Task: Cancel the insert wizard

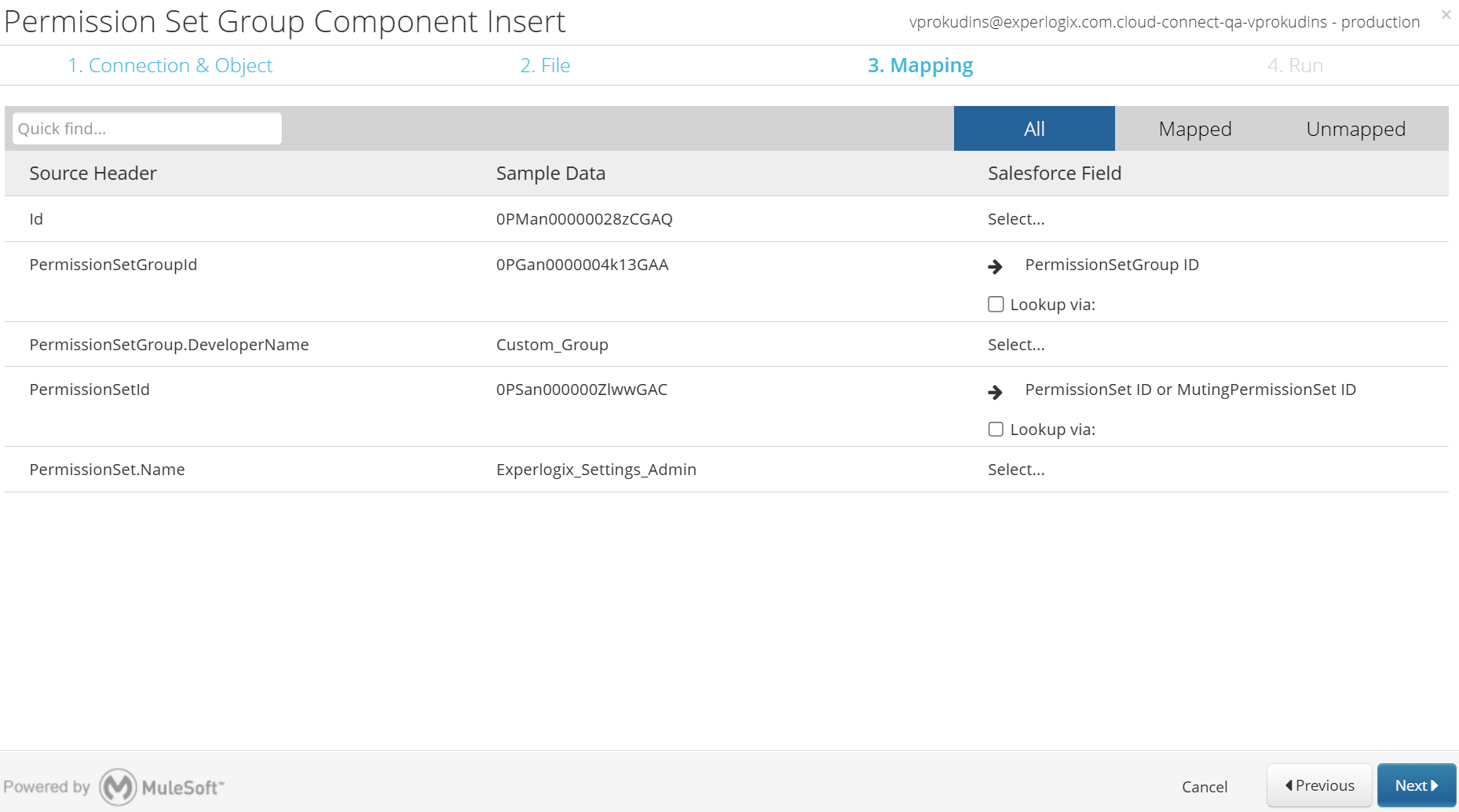Action: pyautogui.click(x=1205, y=787)
